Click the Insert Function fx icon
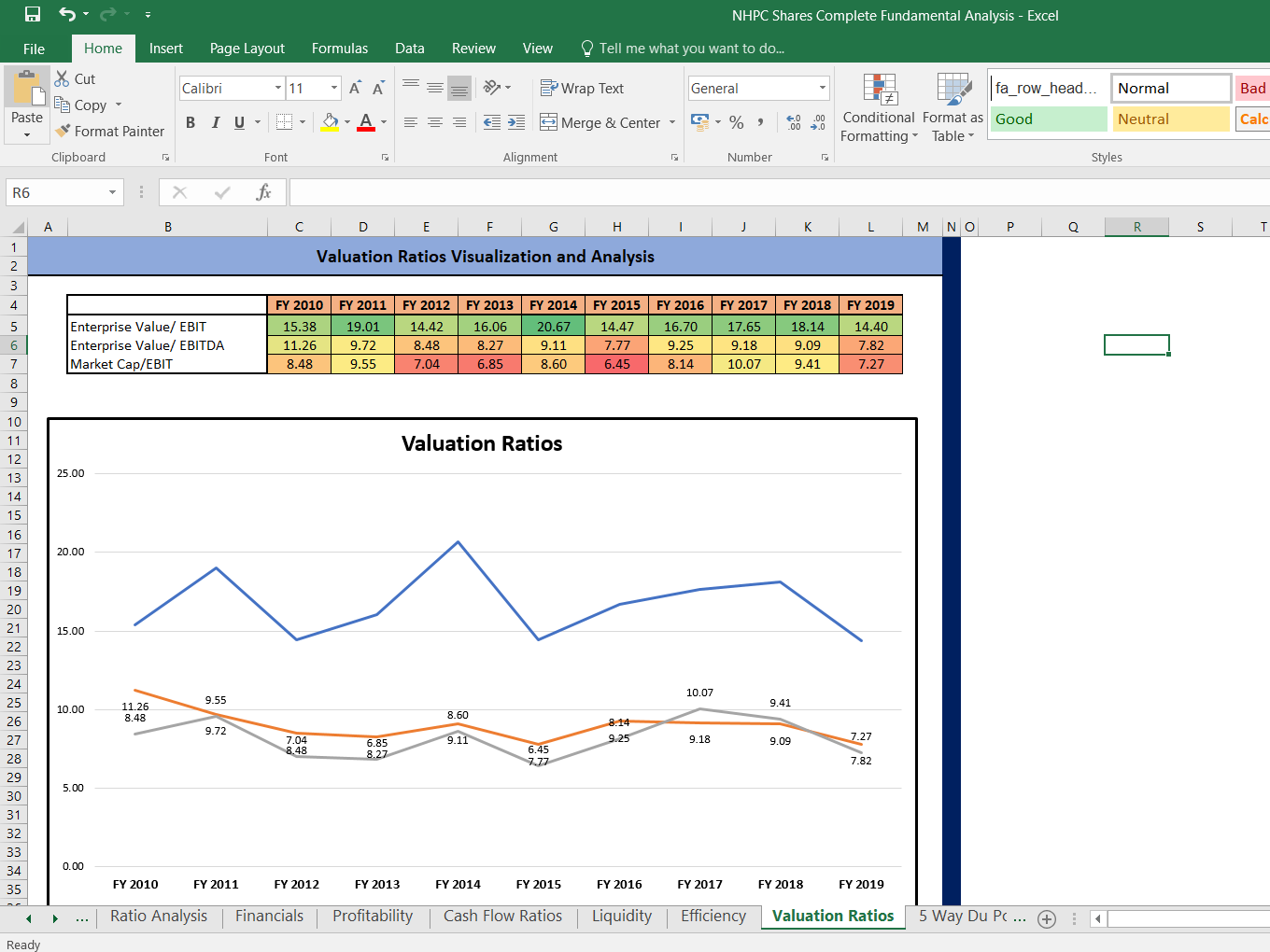Viewport: 1270px width, 952px height. tap(264, 192)
